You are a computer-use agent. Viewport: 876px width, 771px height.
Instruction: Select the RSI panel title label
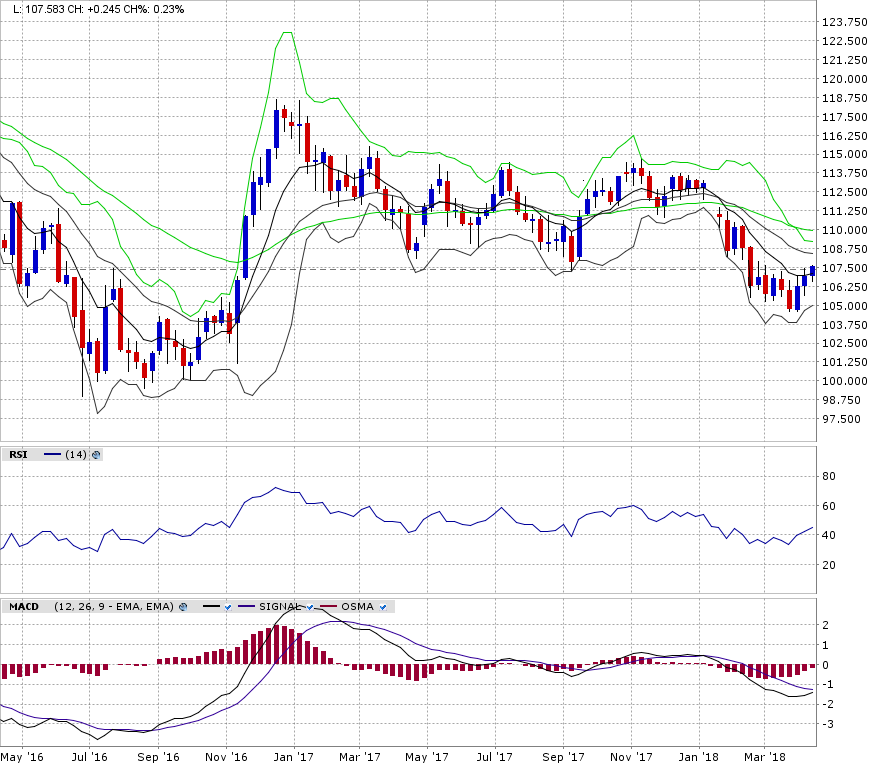[18, 454]
